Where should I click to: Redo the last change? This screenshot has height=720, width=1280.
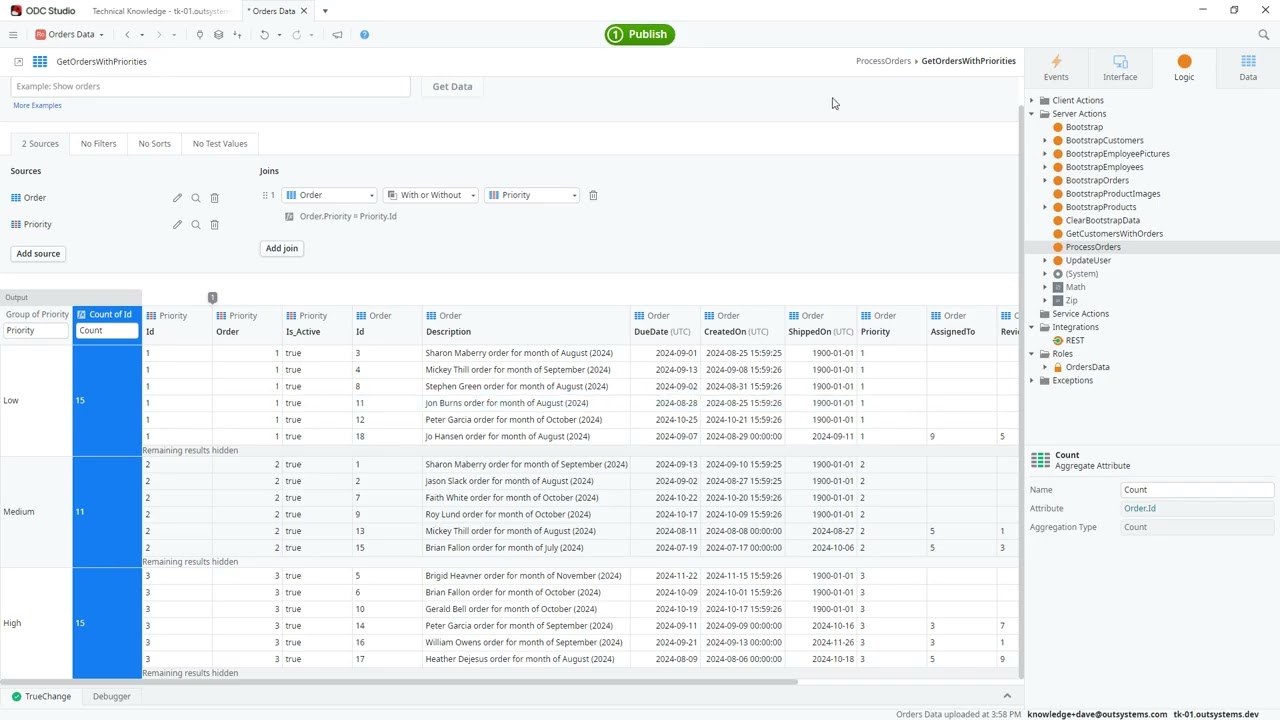coord(296,35)
